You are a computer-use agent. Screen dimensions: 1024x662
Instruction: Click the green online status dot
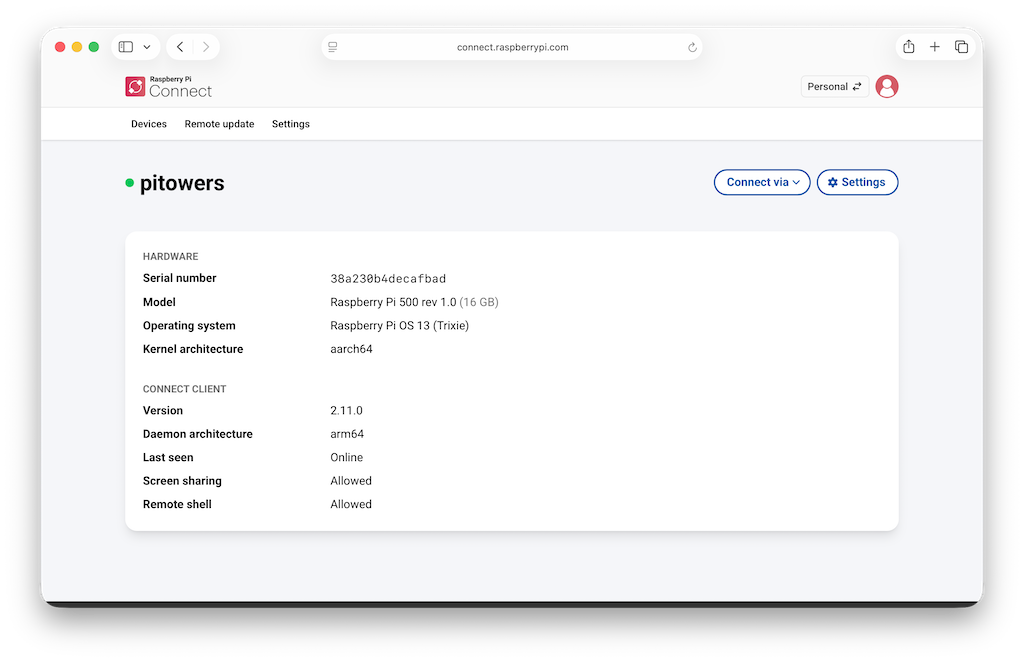(129, 183)
